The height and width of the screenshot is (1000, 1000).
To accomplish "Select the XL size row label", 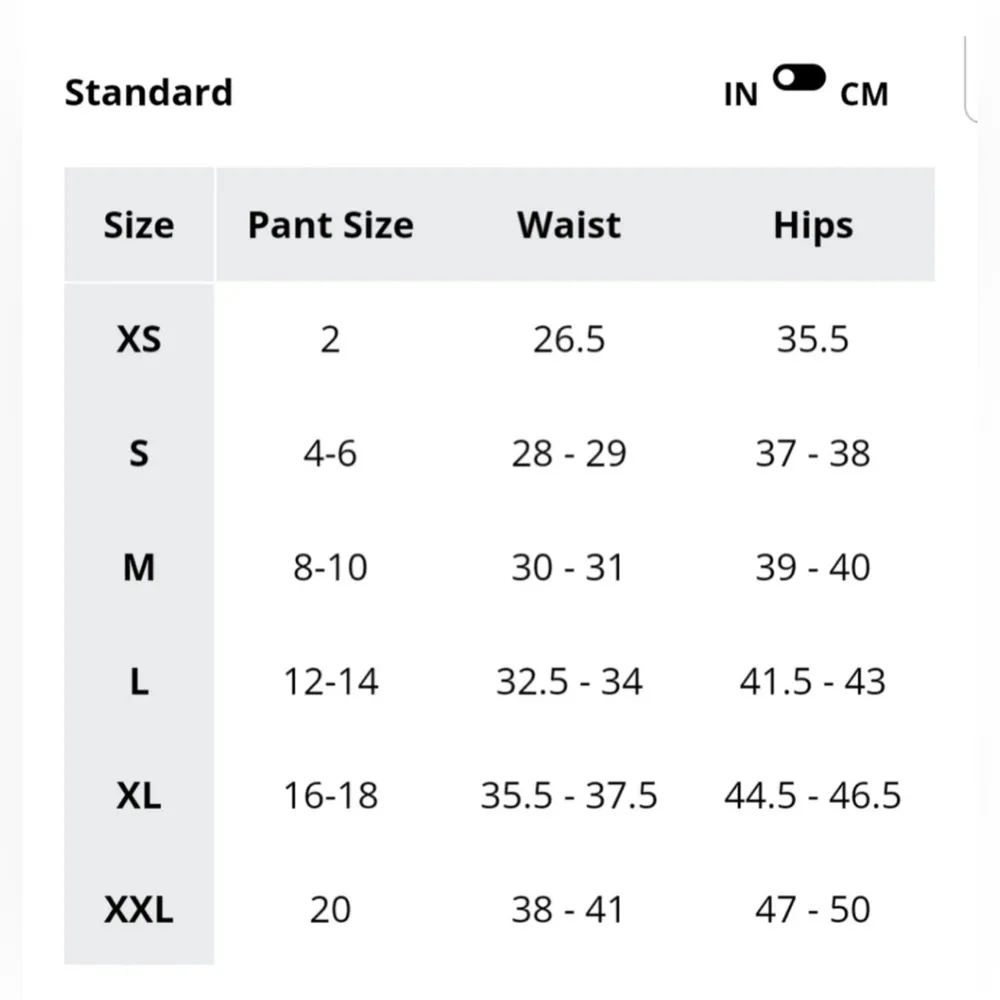I will [x=138, y=796].
